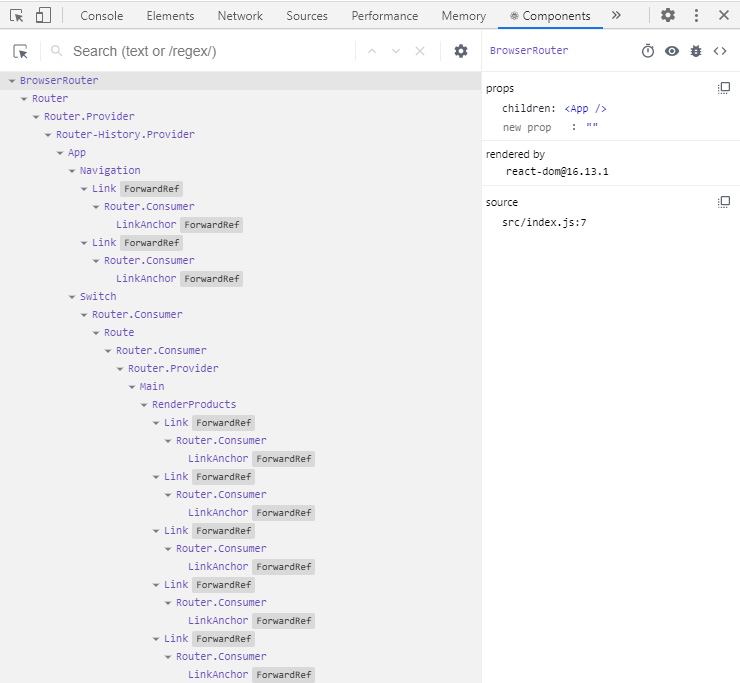Image resolution: width=740 pixels, height=683 pixels.
Task: Click the new prop name field
Action: [x=527, y=127]
